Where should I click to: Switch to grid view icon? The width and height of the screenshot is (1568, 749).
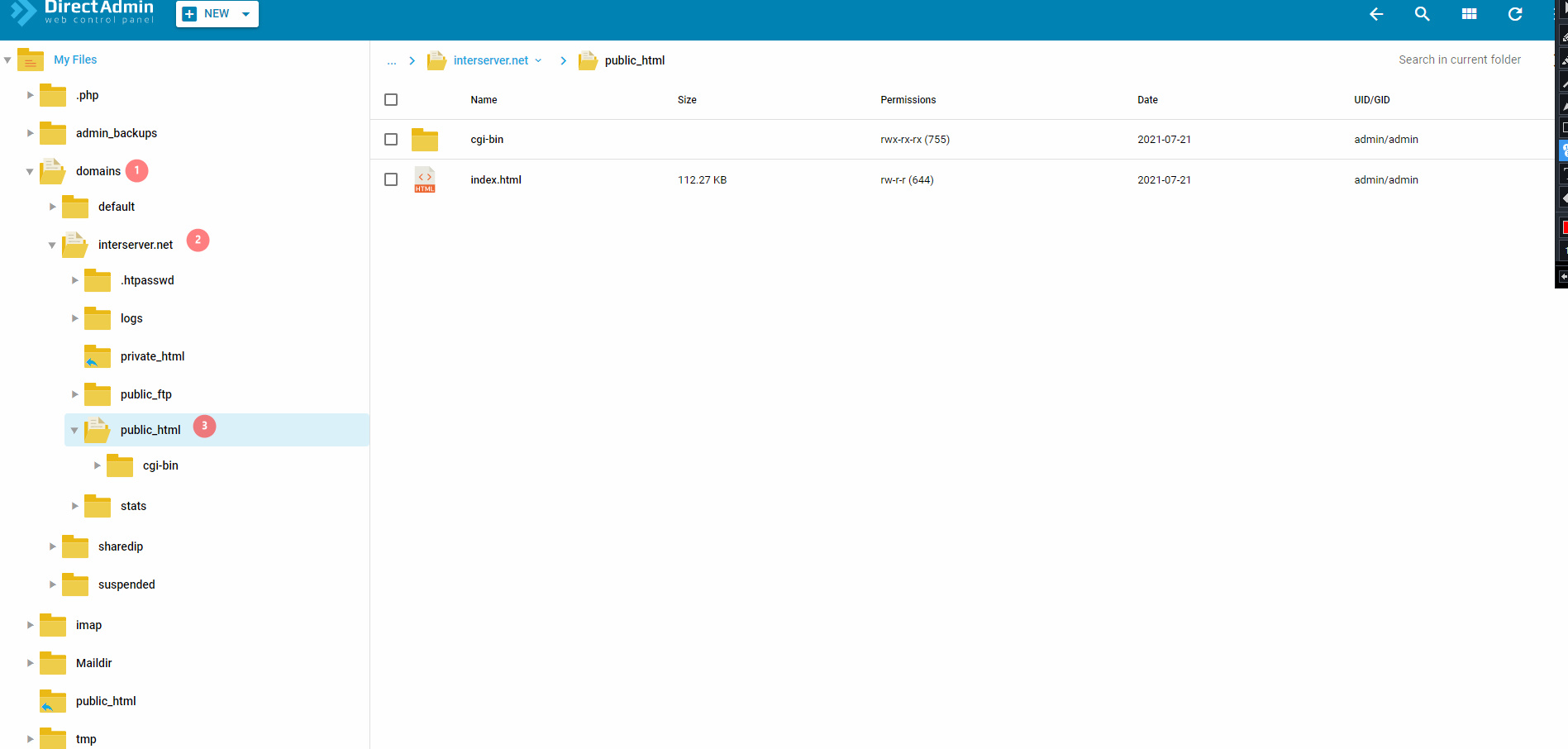(1469, 14)
